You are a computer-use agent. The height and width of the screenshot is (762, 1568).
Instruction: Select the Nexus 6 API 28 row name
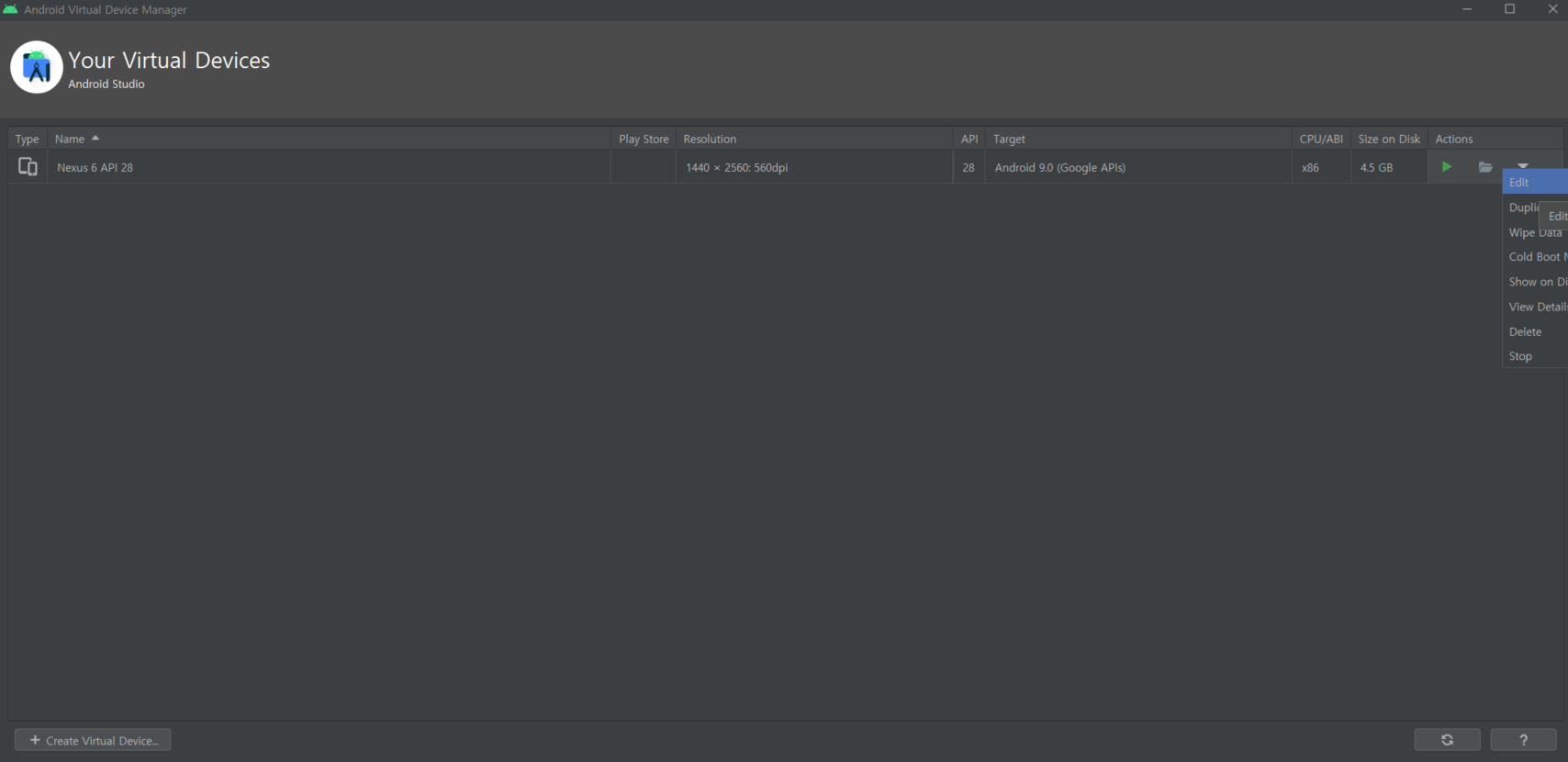click(x=95, y=168)
